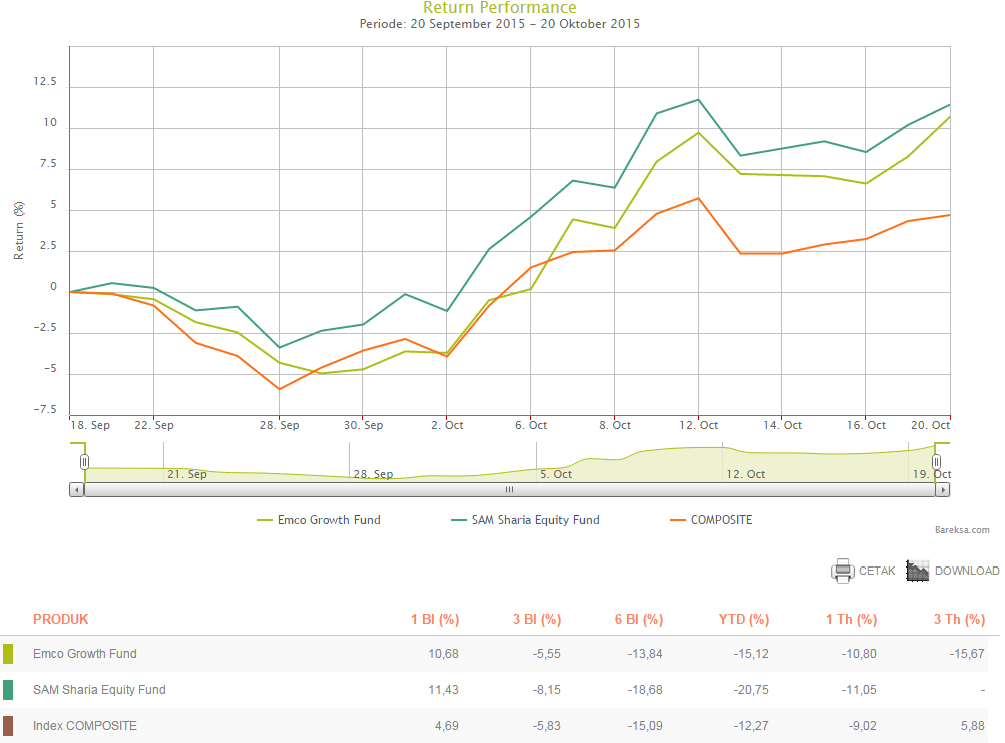Screen dimensions: 1005x743
Task: Sort by the 1 Bl (%) column
Action: pos(435,619)
